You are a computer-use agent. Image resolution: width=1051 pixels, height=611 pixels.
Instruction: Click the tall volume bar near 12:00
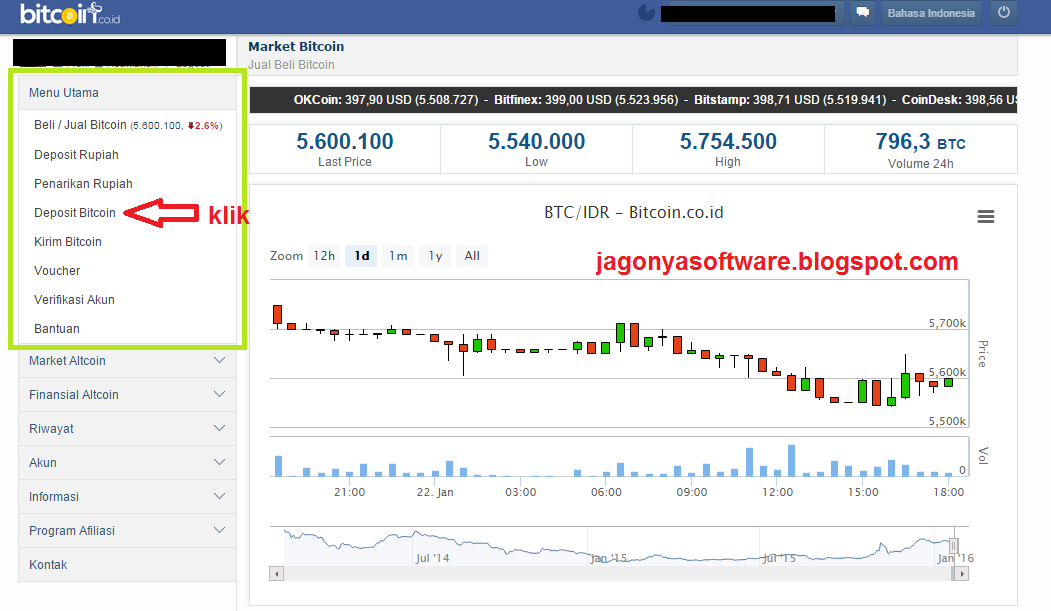click(792, 460)
